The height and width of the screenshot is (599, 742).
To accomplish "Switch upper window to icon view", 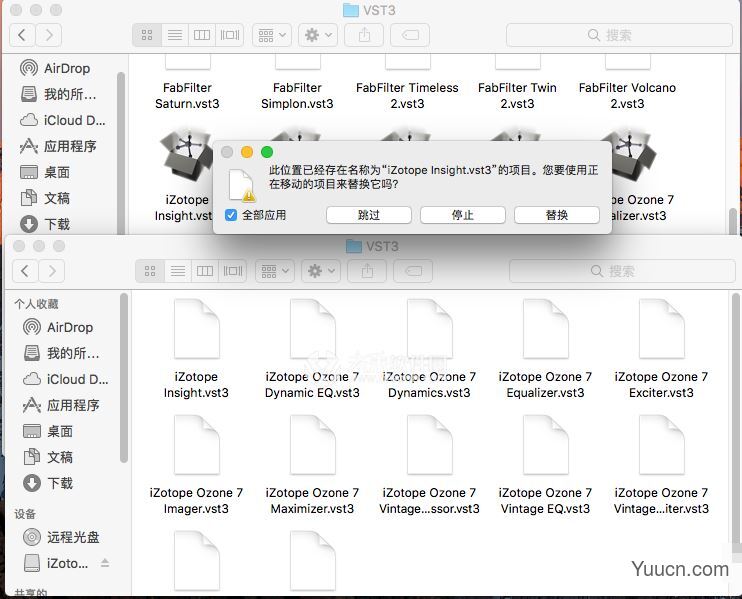I will (x=147, y=35).
